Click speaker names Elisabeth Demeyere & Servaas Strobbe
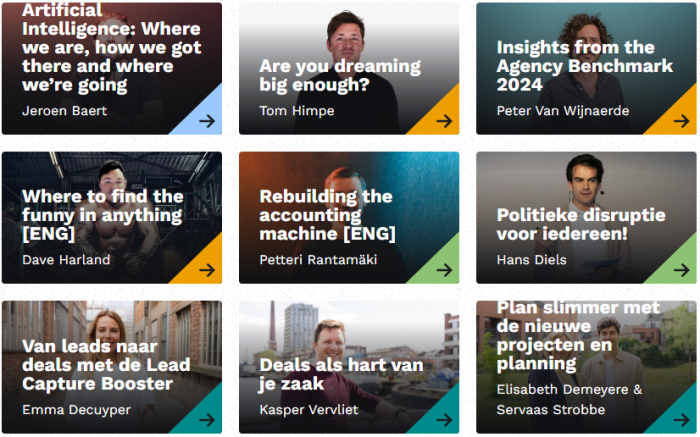The height and width of the screenshot is (437, 700). click(569, 400)
